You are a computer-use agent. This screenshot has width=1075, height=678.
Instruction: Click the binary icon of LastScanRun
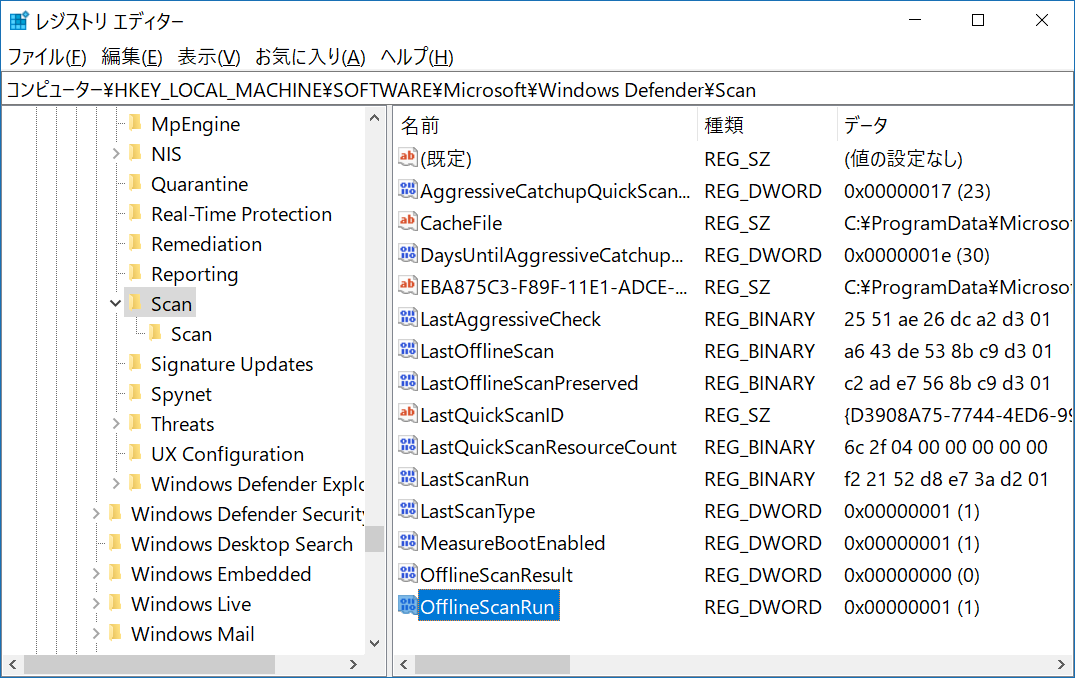[x=407, y=478]
